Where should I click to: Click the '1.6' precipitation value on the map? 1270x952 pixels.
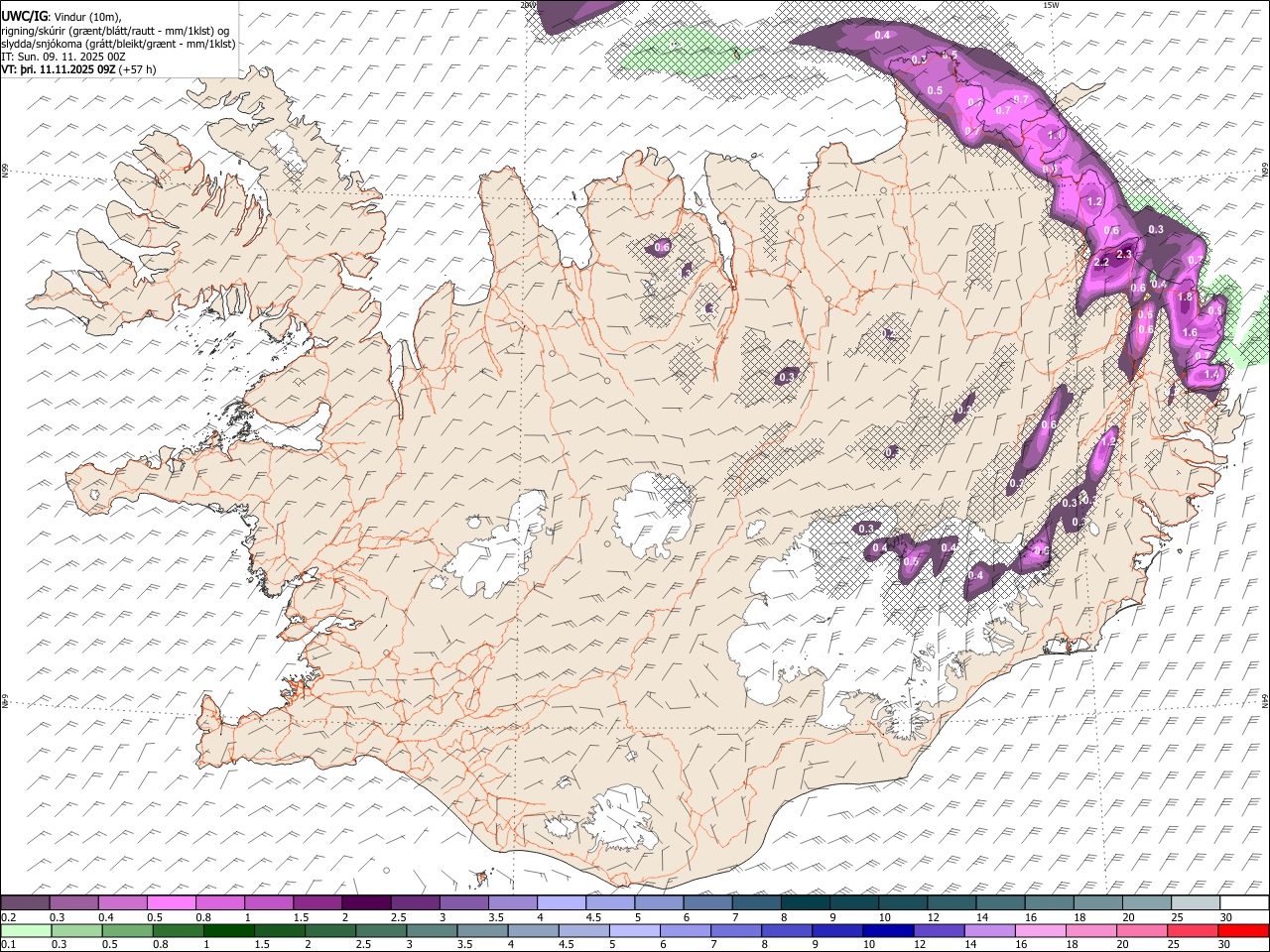pos(1191,332)
